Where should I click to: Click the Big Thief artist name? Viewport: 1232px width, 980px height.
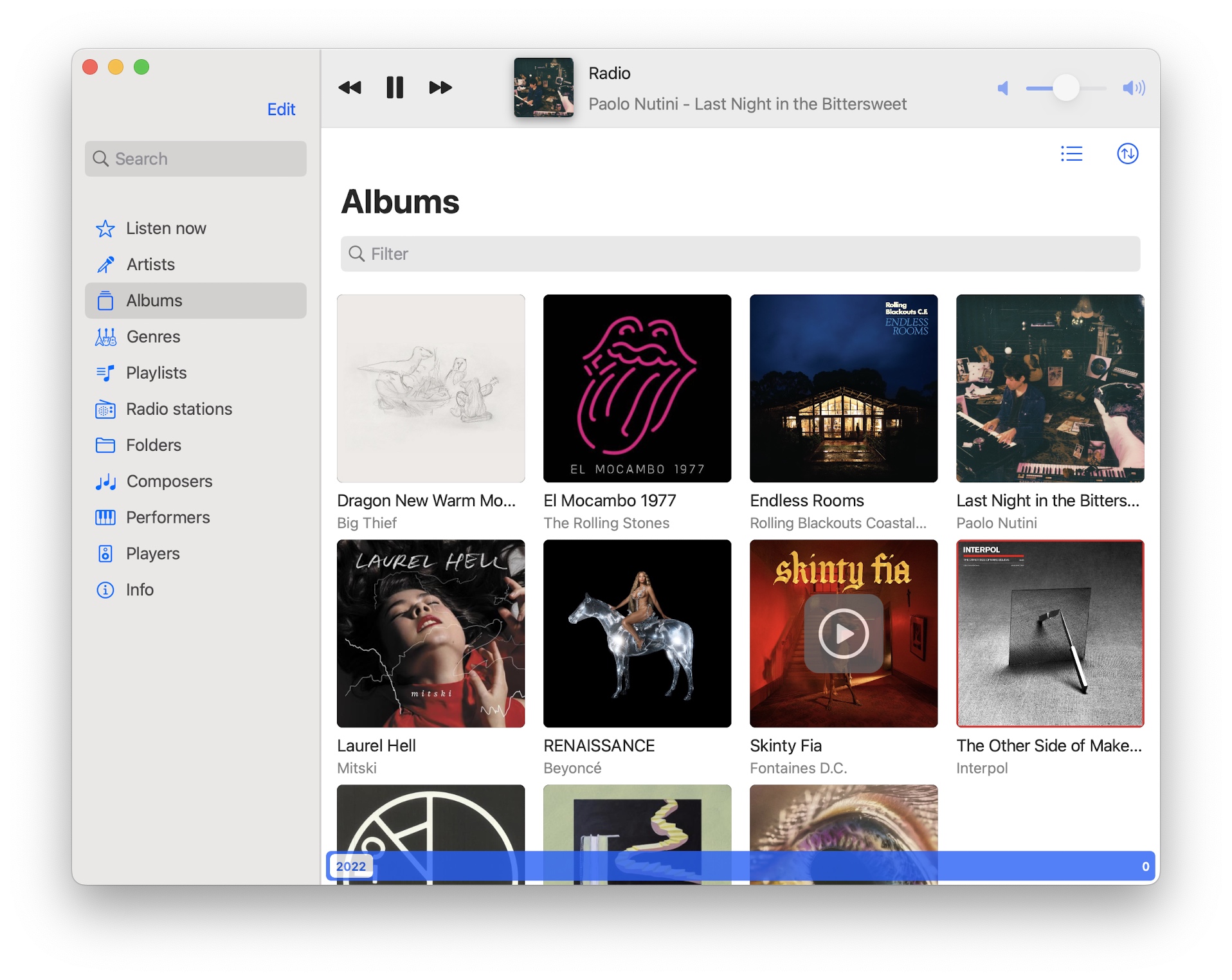click(367, 523)
